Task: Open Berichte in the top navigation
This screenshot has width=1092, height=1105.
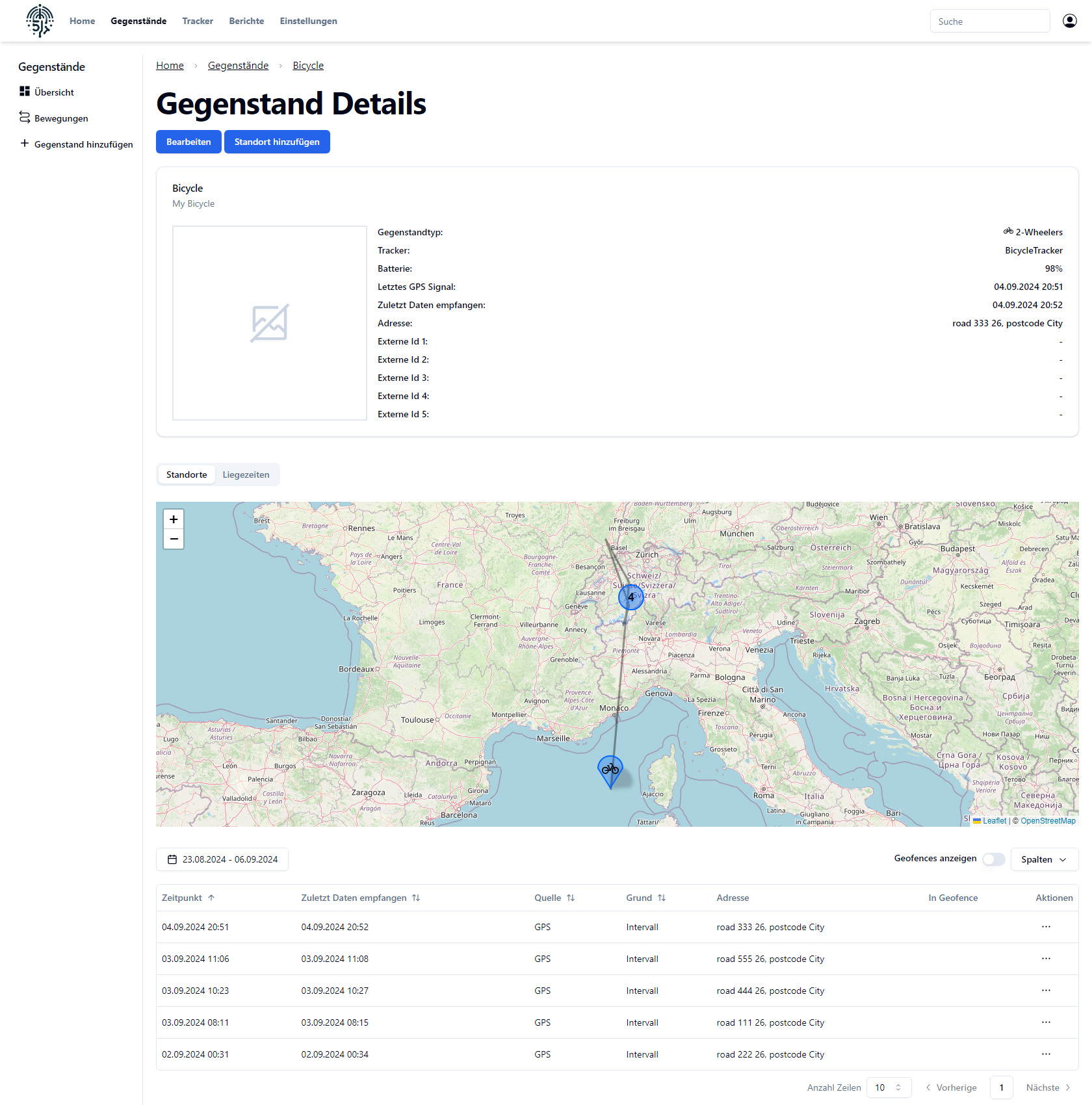Action: coord(246,21)
